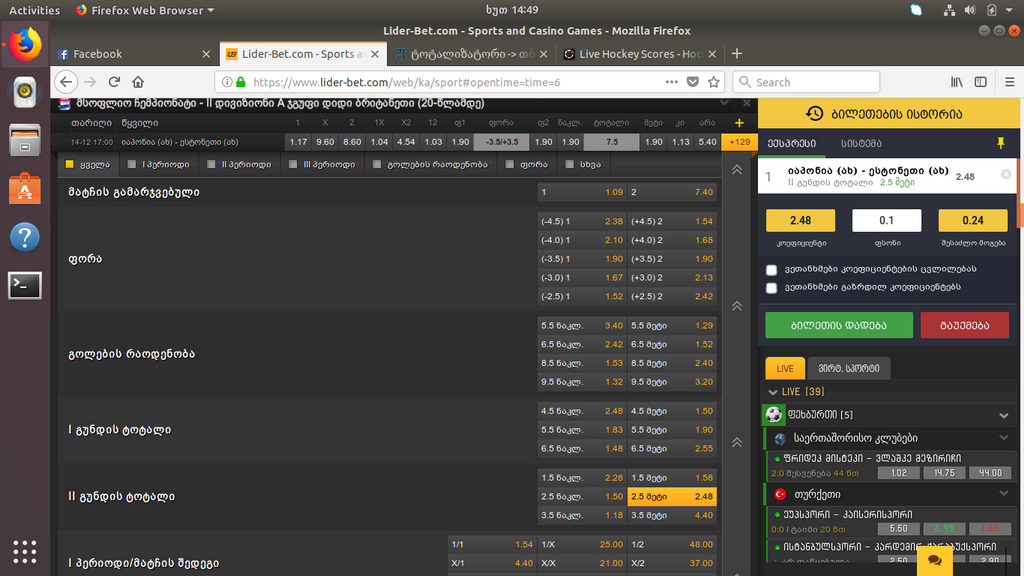Toggle the ფორა filter checkbox

pyautogui.click(x=510, y=164)
